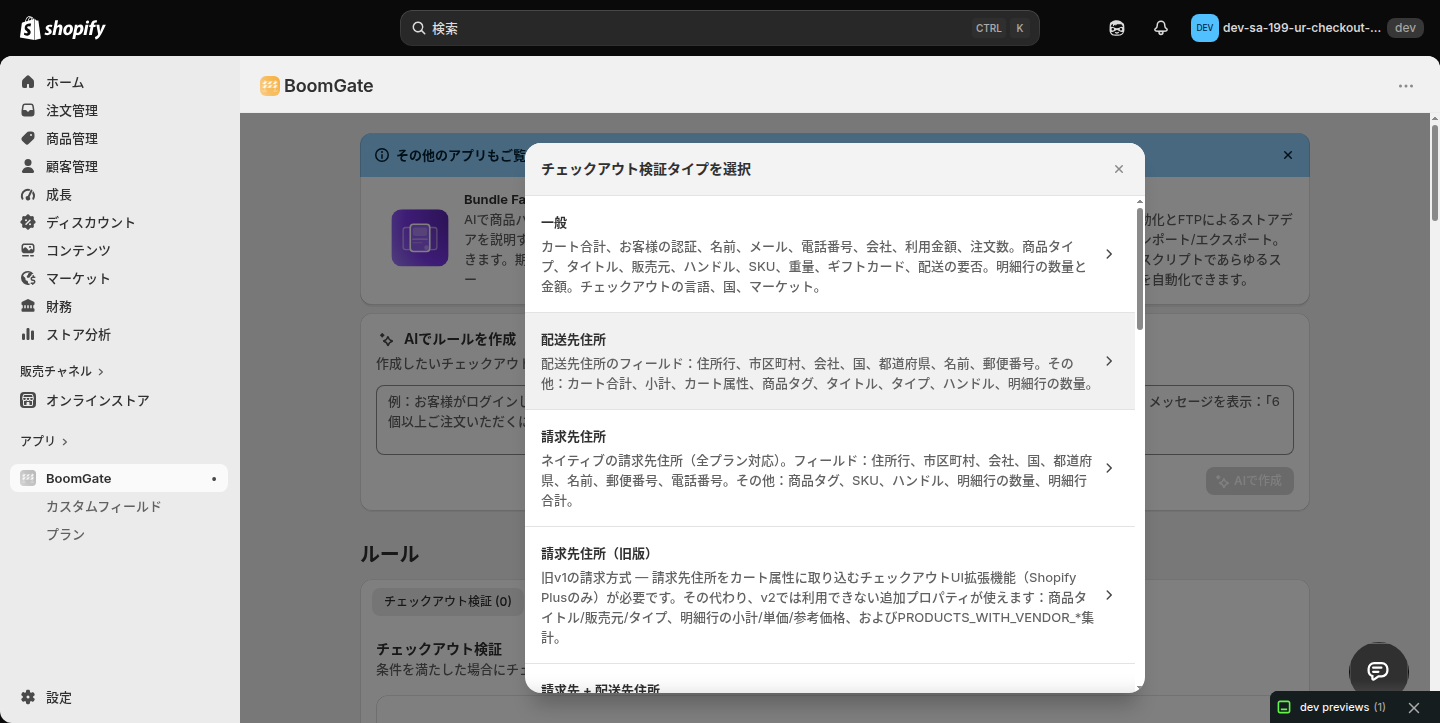Expand the 販売チャネル section
Screen dimensions: 1440x723
point(62,371)
